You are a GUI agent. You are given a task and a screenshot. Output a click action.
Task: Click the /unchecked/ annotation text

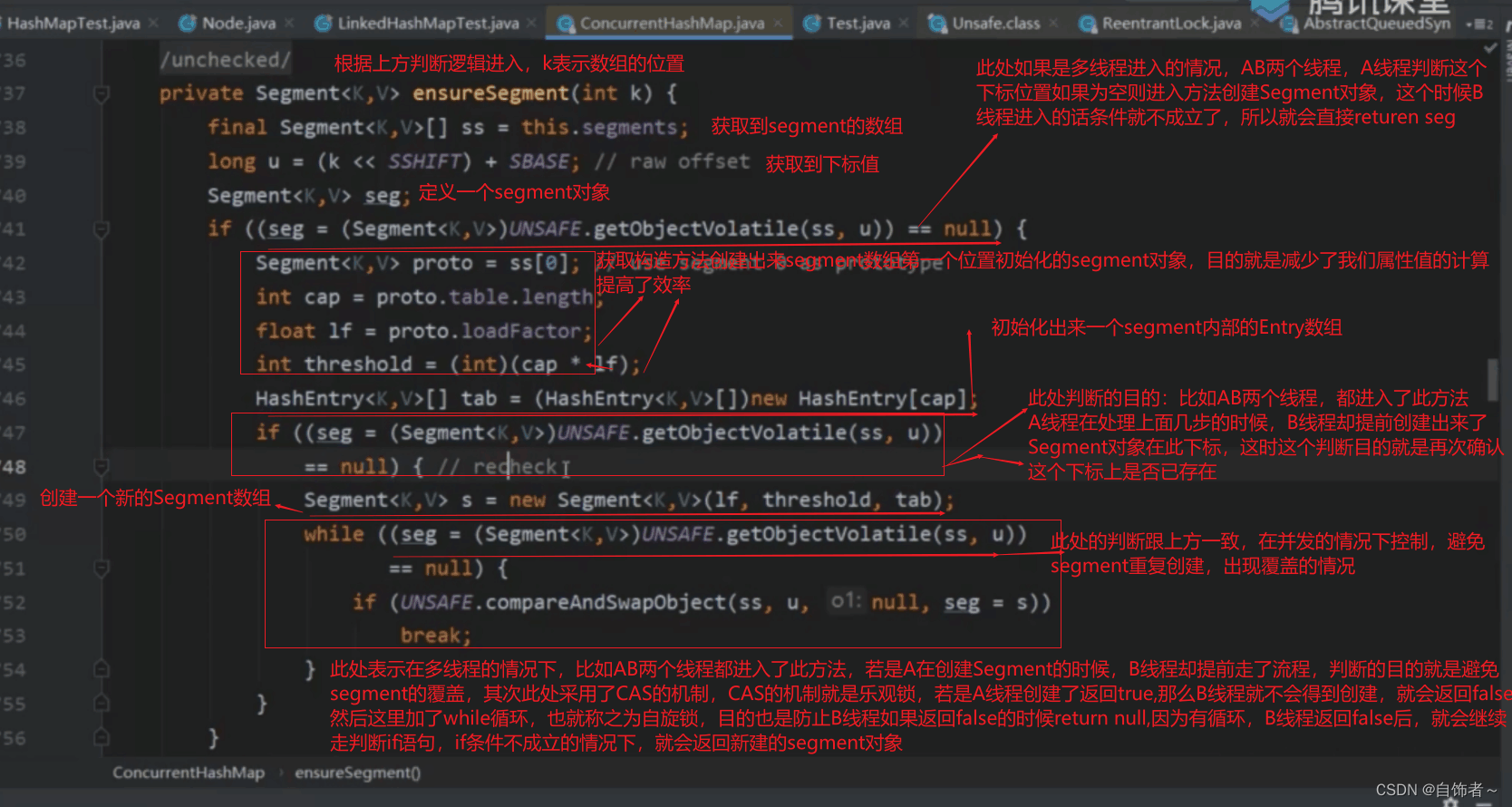225,60
